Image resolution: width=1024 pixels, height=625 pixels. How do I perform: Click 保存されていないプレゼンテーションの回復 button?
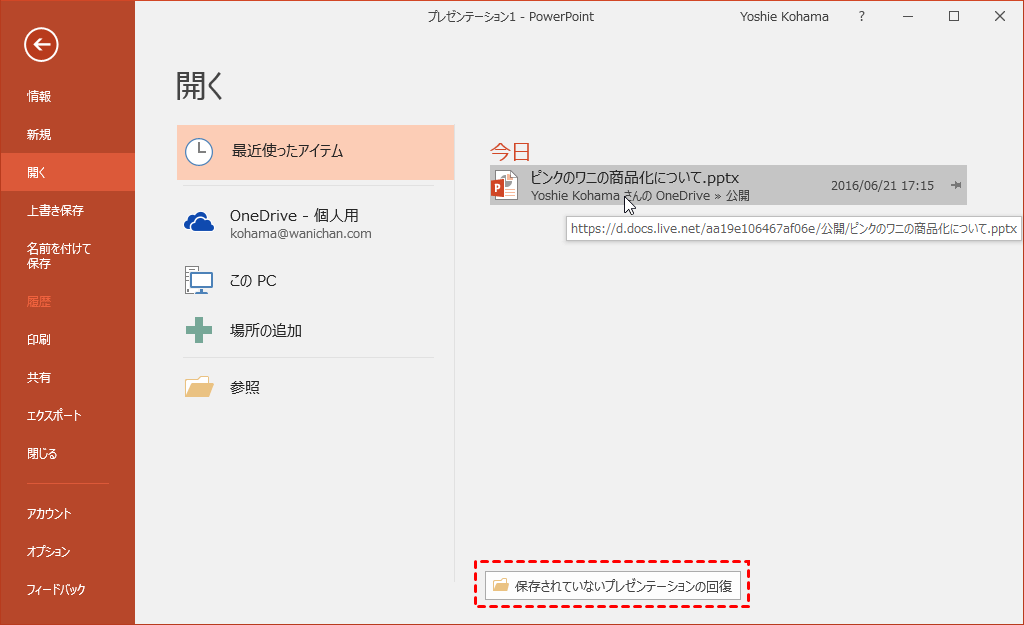pos(612,586)
